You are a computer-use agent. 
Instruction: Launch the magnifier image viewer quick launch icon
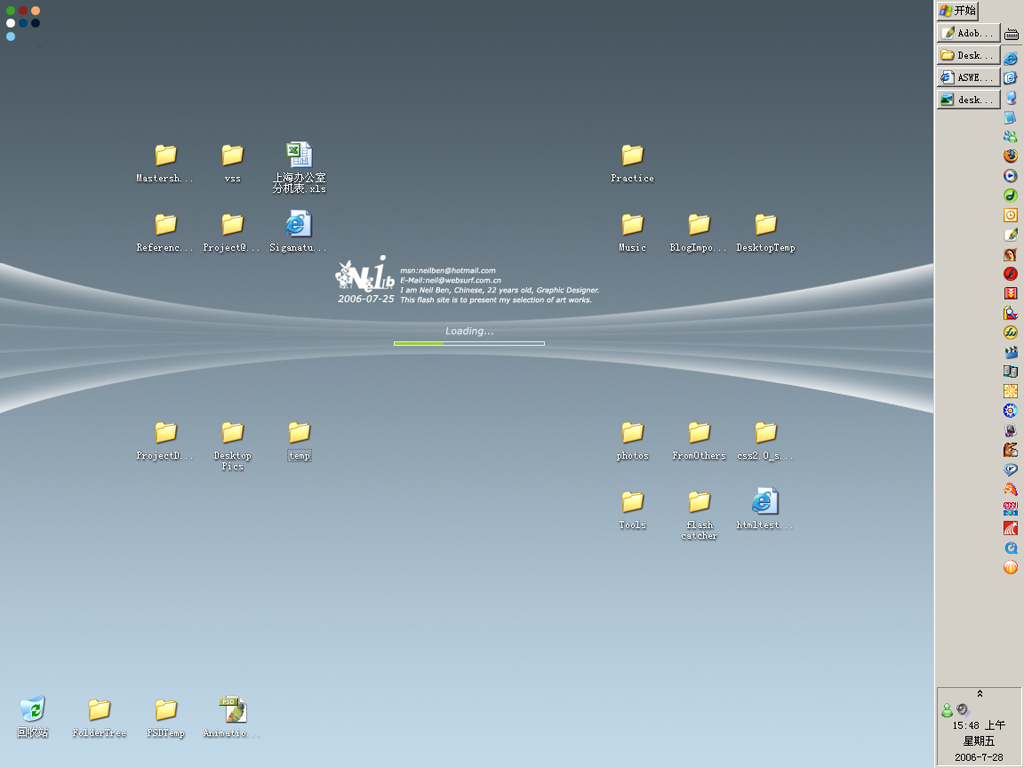pyautogui.click(x=1010, y=313)
